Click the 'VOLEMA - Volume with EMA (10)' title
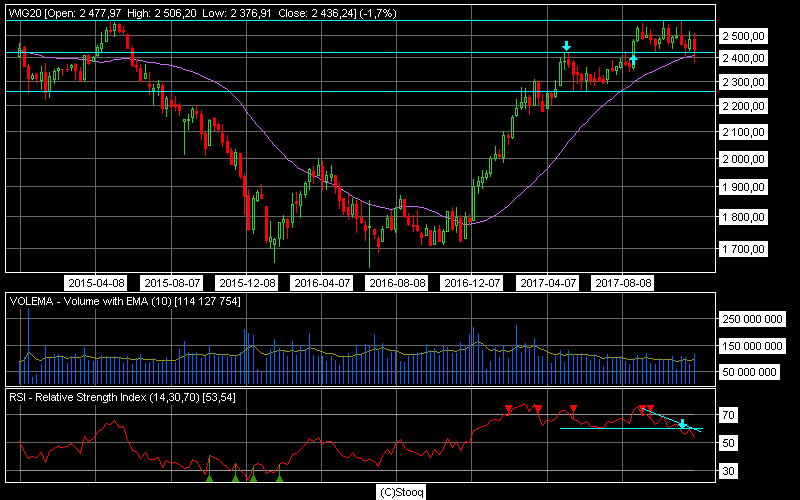This screenshot has height=500, width=800. click(90, 302)
